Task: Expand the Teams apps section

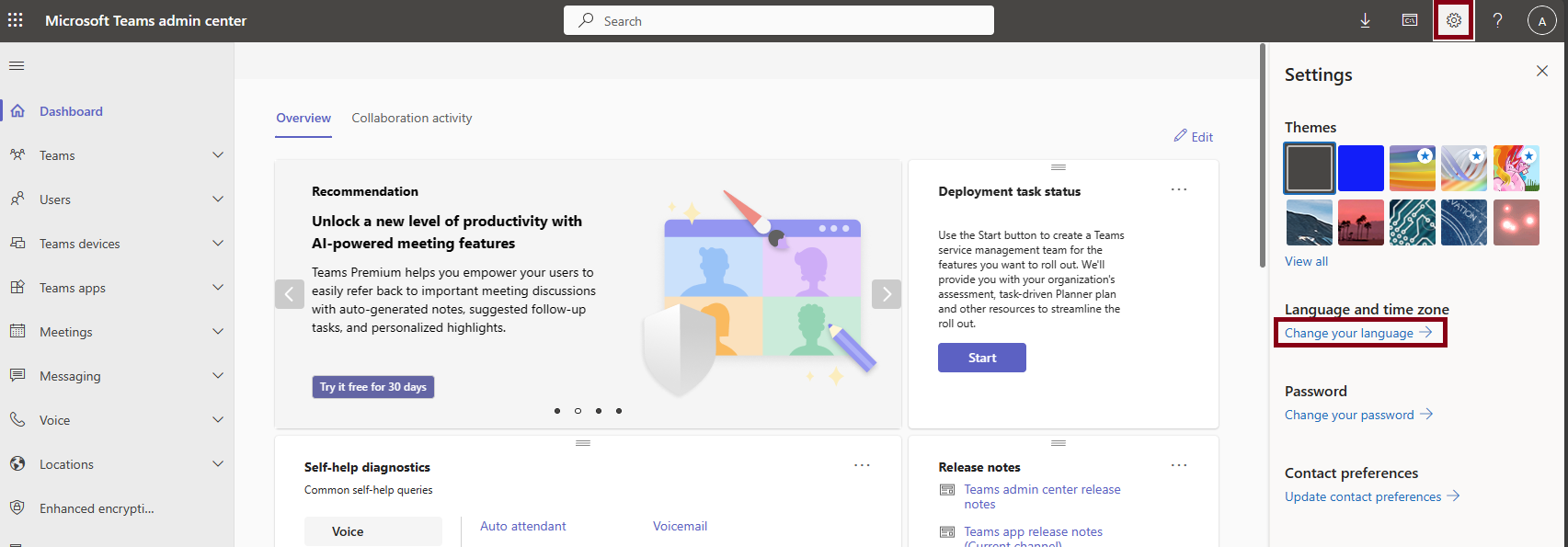Action: [218, 288]
